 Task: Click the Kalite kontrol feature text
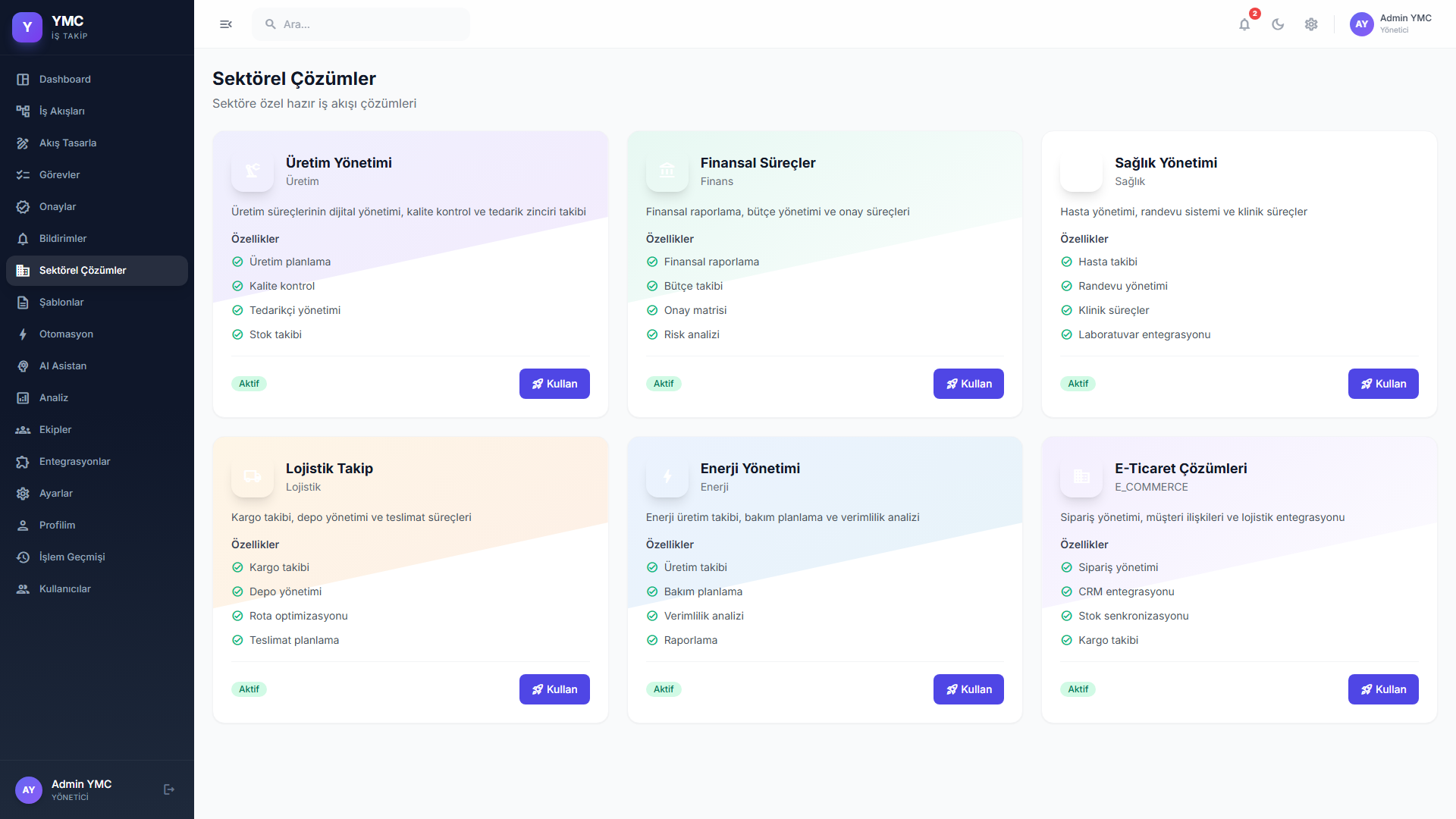click(x=282, y=286)
